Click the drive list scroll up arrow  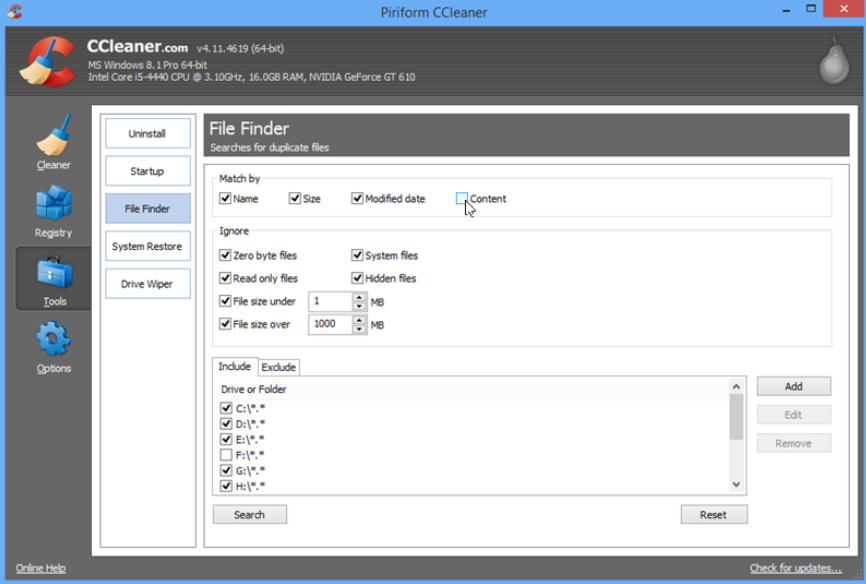(736, 387)
